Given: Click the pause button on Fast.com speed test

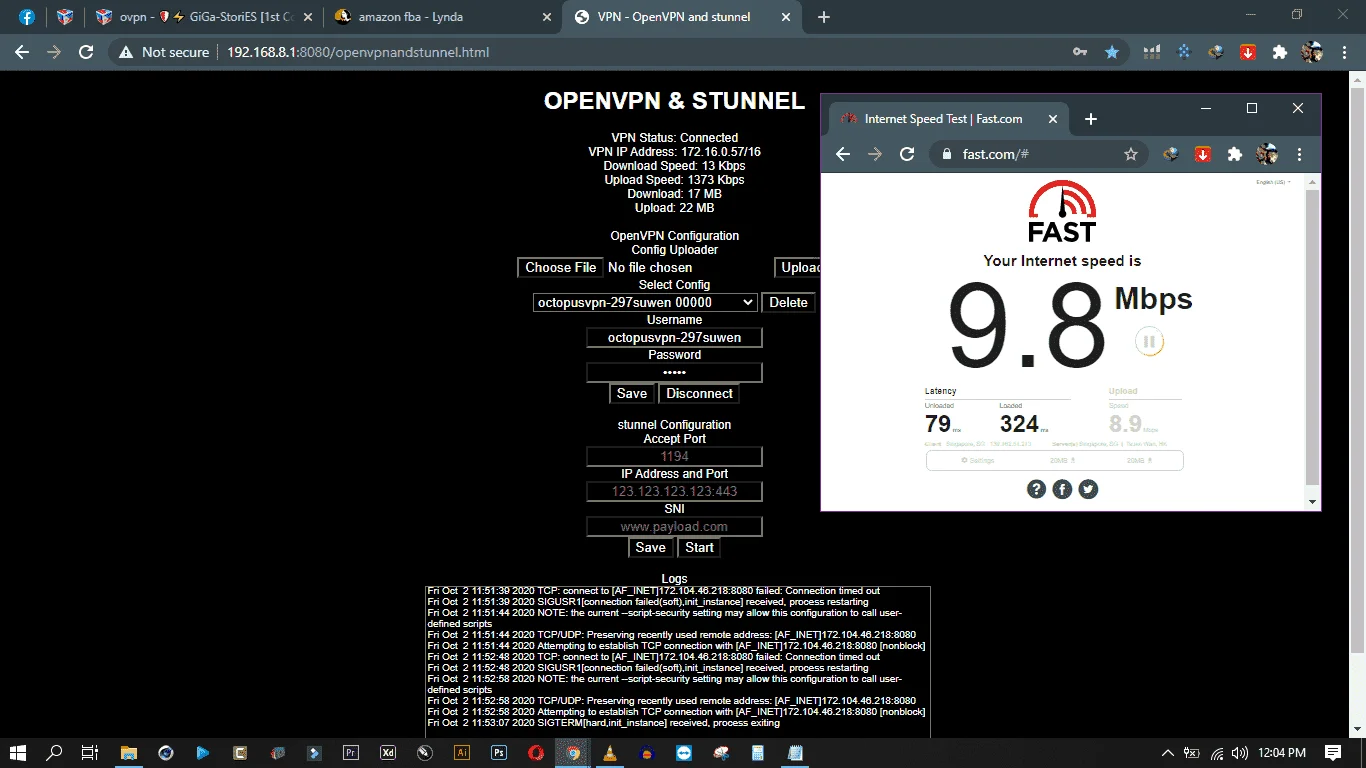Looking at the screenshot, I should point(1149,342).
